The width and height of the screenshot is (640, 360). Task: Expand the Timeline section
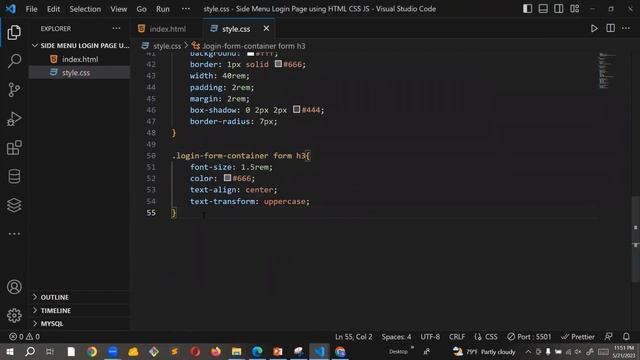(80, 310)
